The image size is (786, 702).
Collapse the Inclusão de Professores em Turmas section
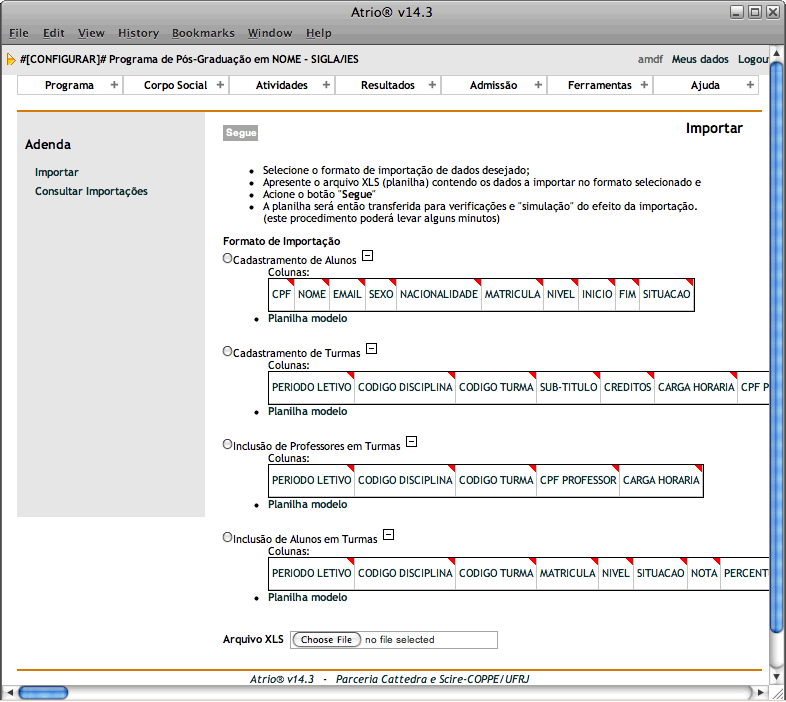tap(411, 442)
